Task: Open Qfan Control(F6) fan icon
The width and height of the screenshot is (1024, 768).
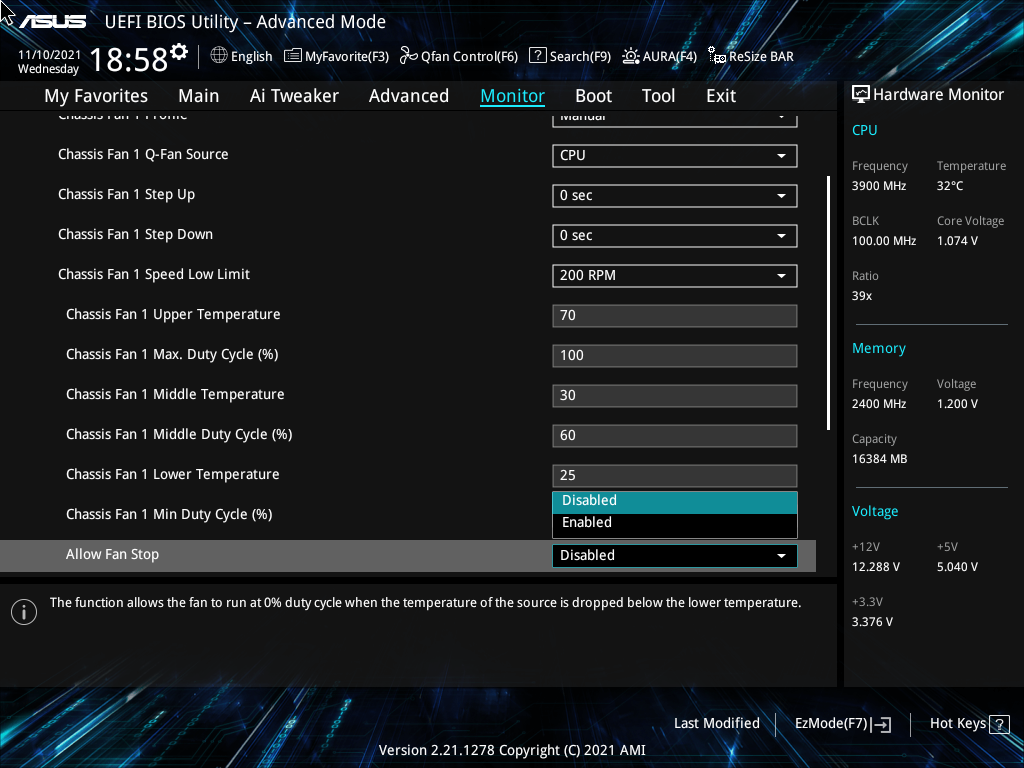Action: (x=409, y=56)
